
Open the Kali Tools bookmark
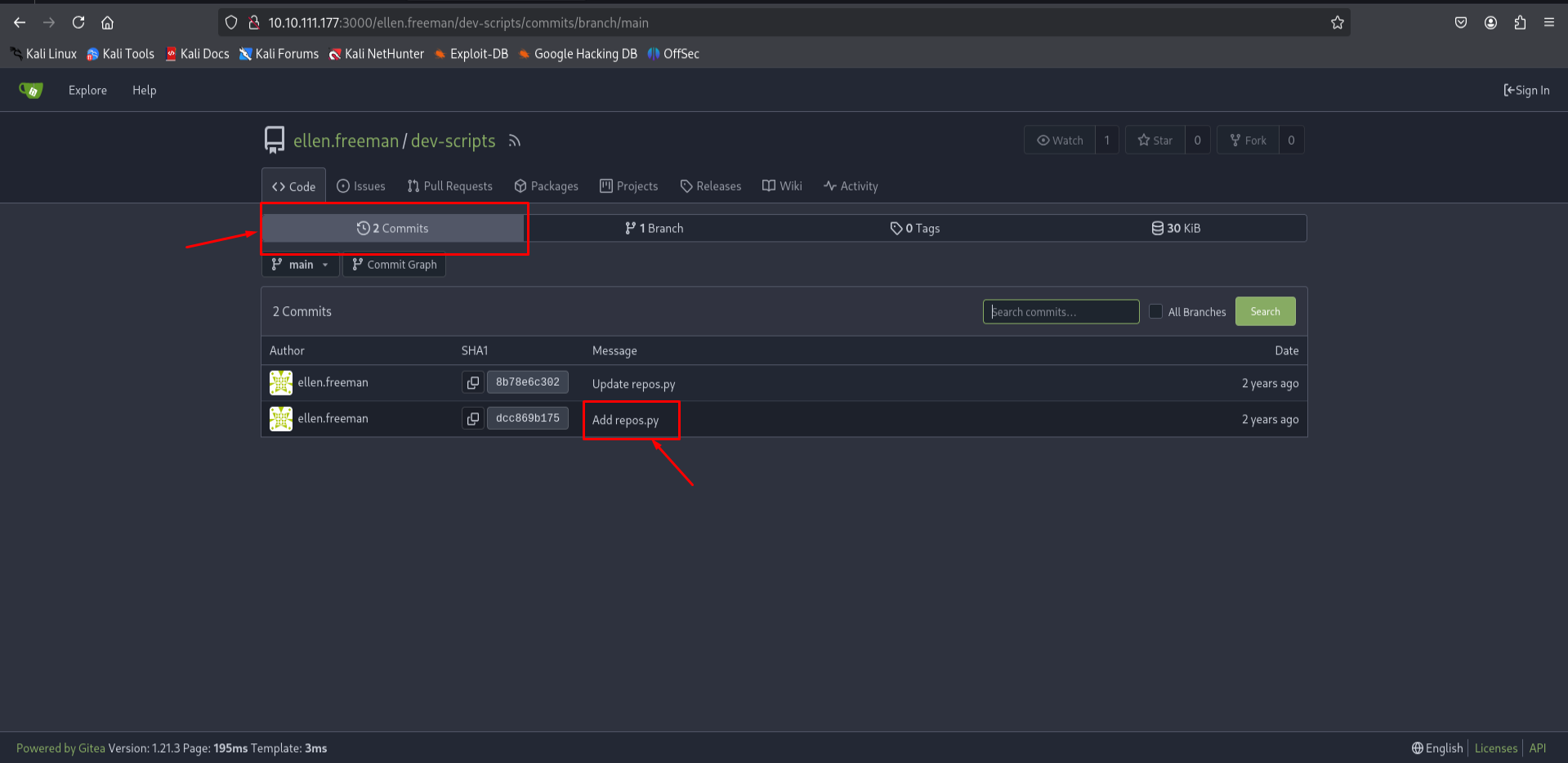pos(120,54)
